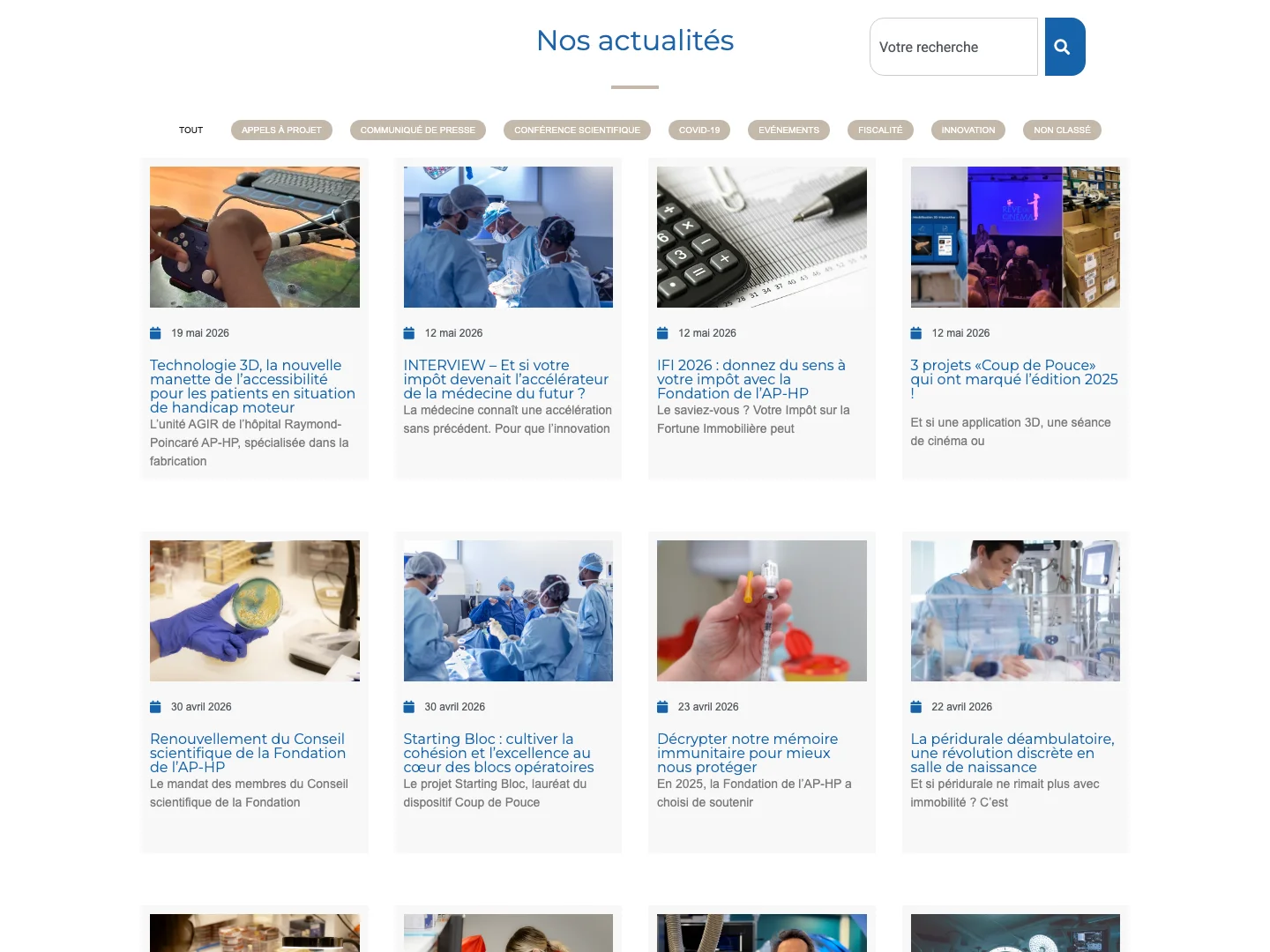Filter news by Non classé
This screenshot has width=1270, height=952.
(1062, 130)
